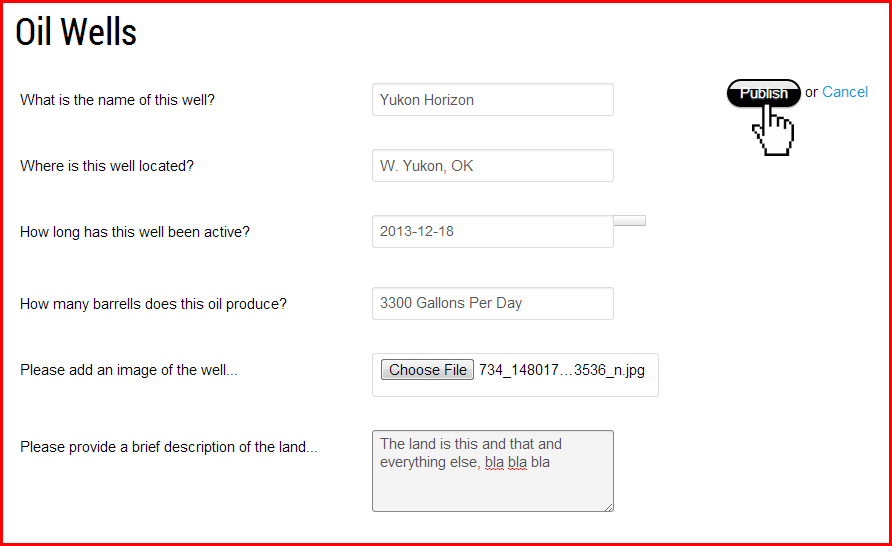
Task: Click the well name field showing Yukon Horizon
Action: (x=492, y=100)
